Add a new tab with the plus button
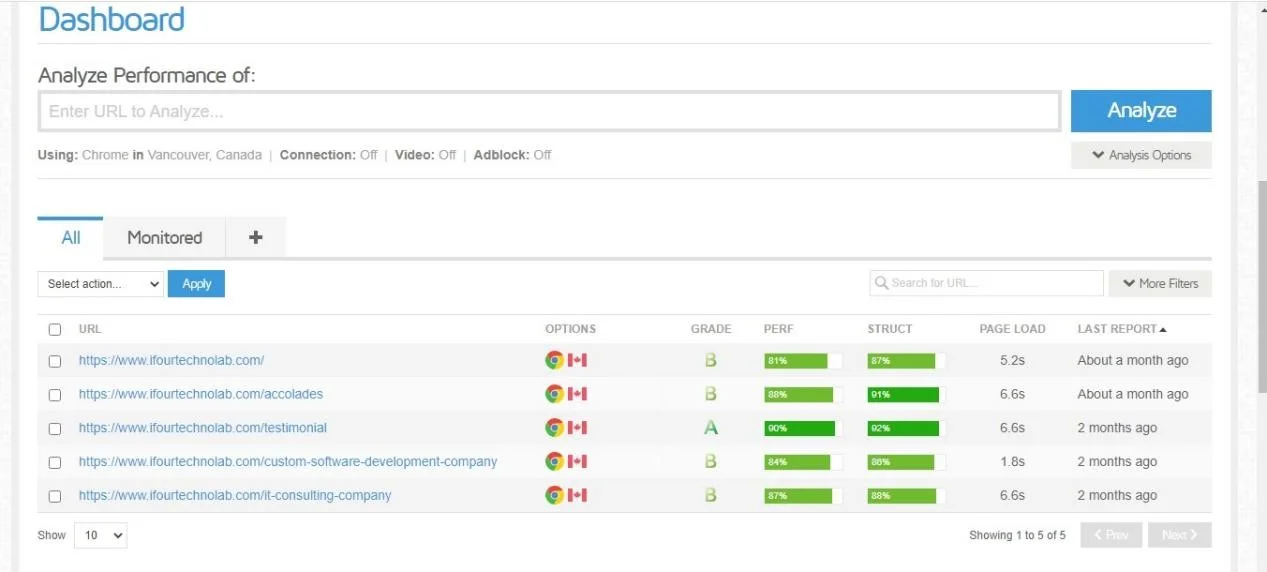1267x572 pixels. 255,237
